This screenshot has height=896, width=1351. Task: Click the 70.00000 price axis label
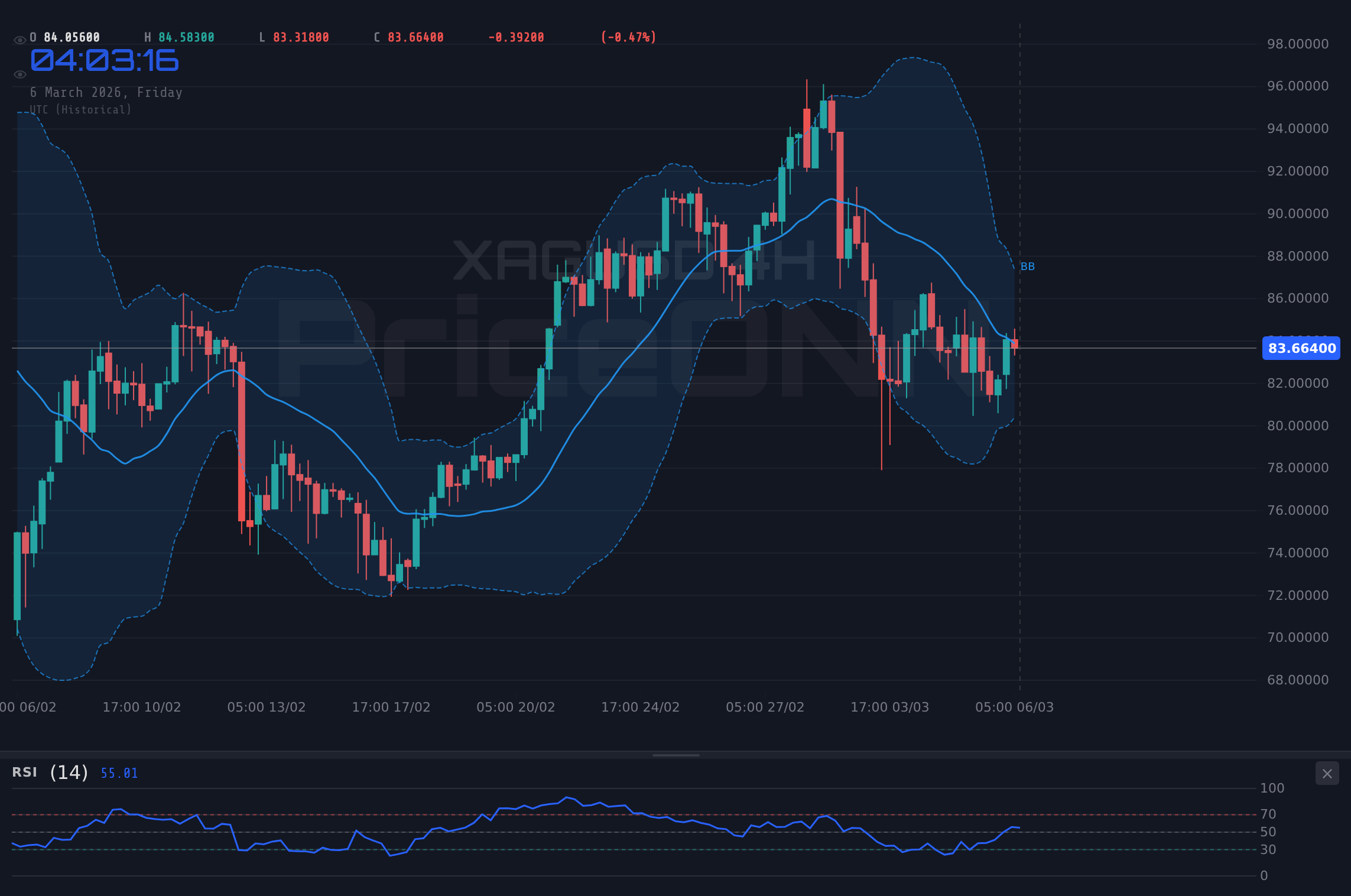pyautogui.click(x=1298, y=638)
